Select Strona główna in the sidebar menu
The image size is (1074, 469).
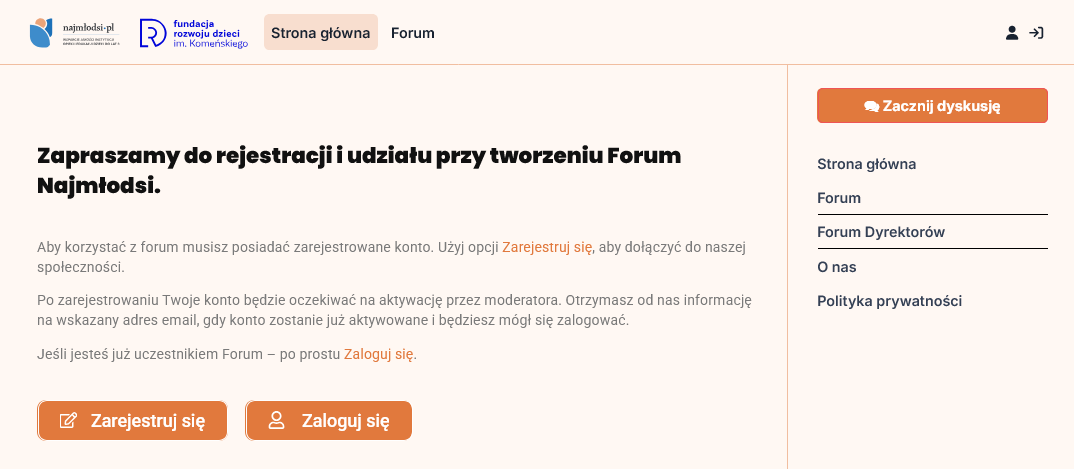point(867,164)
